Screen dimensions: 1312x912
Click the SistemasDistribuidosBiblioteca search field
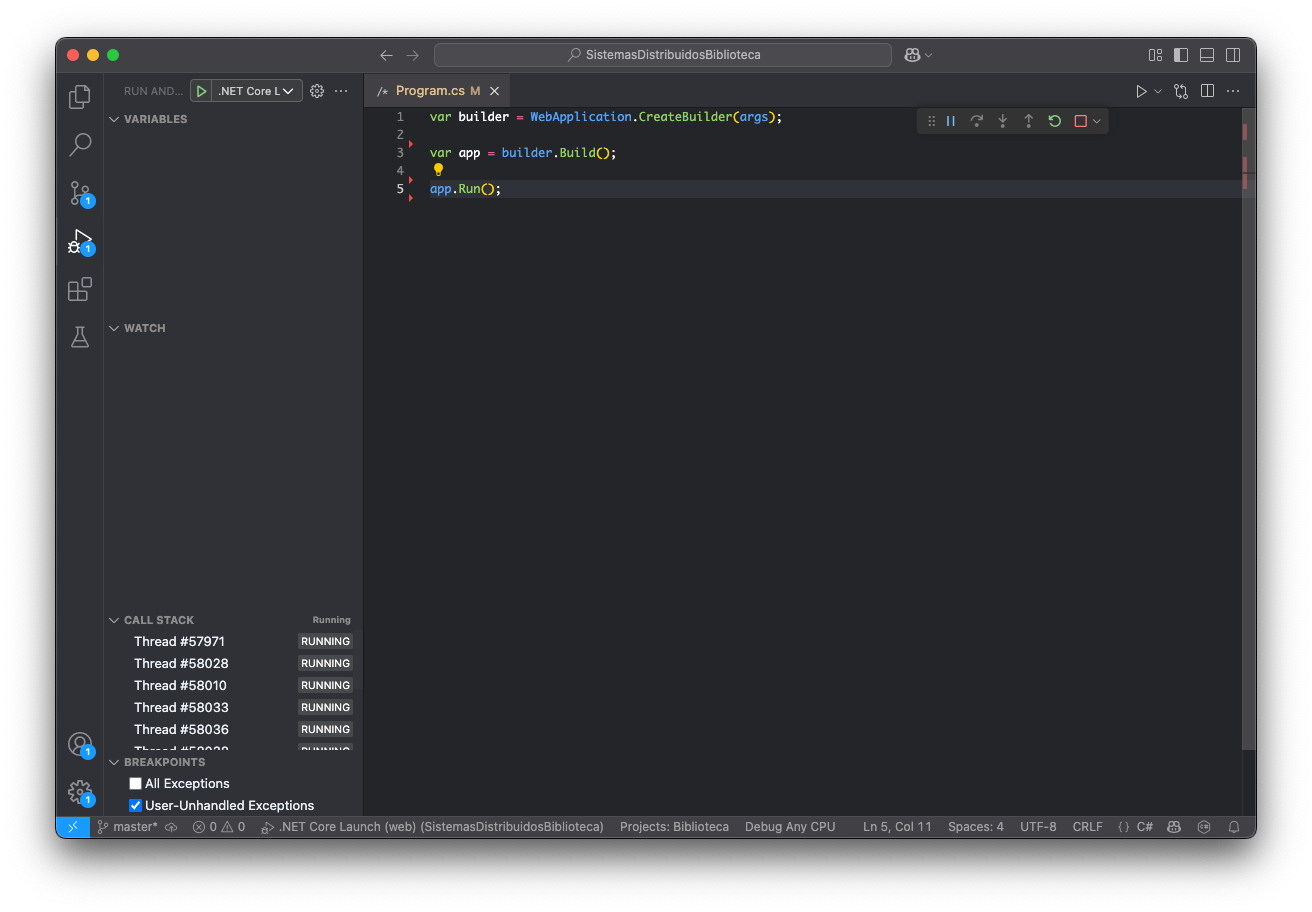coord(662,55)
